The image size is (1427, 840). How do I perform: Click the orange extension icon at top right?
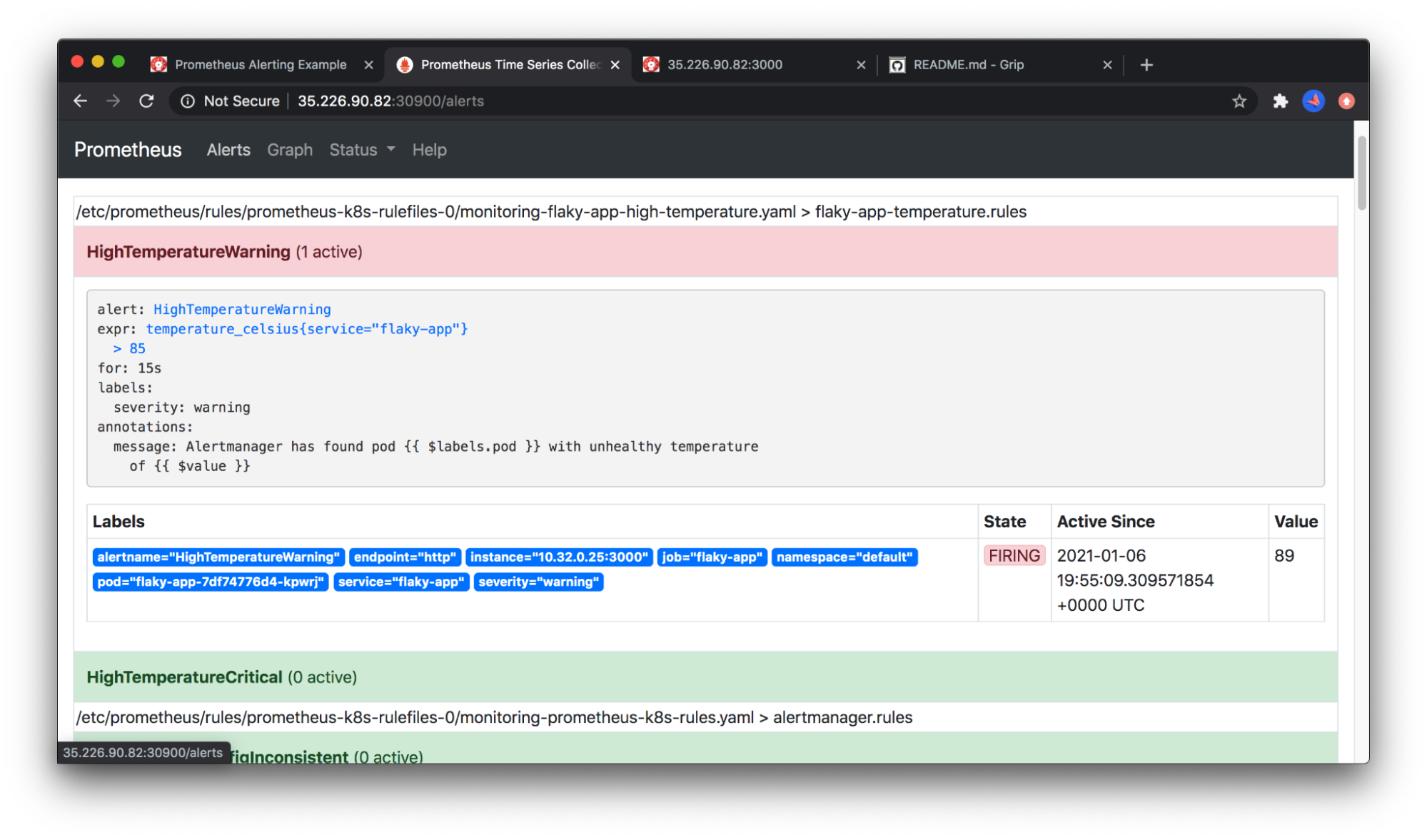pyautogui.click(x=1346, y=101)
